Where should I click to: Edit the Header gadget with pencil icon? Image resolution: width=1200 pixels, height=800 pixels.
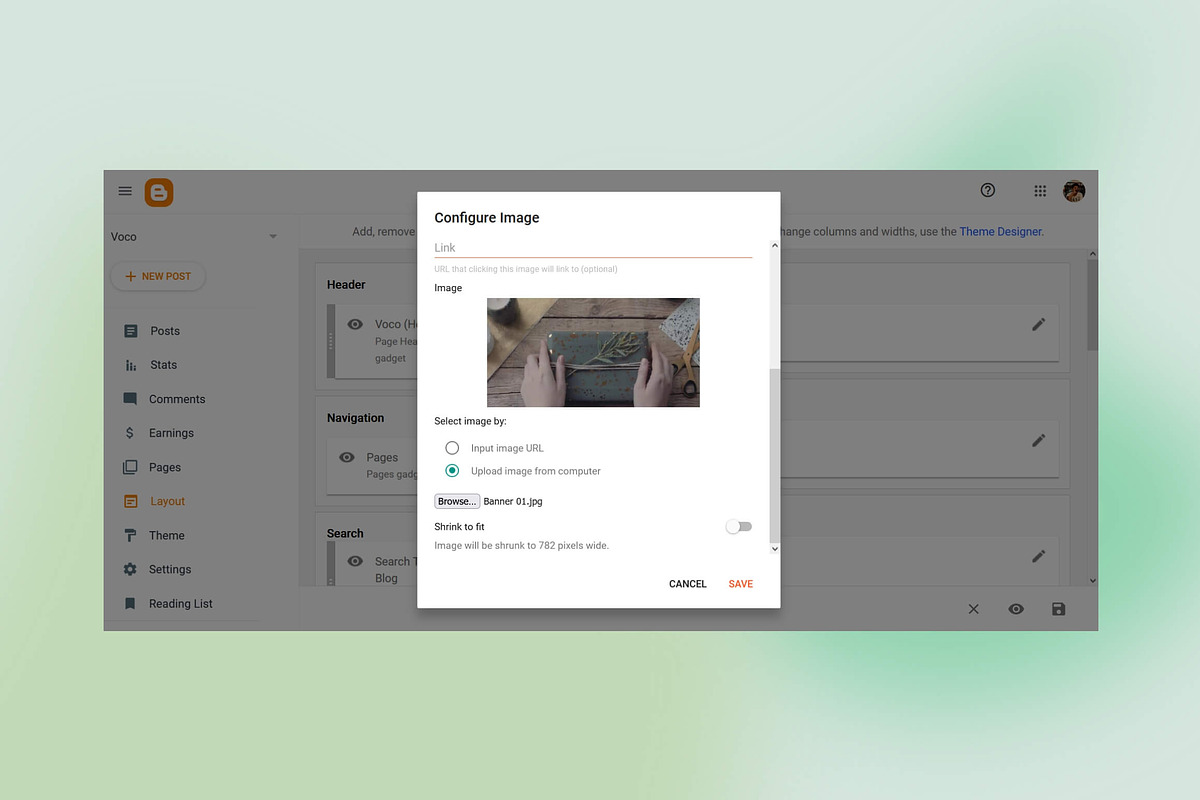1039,325
